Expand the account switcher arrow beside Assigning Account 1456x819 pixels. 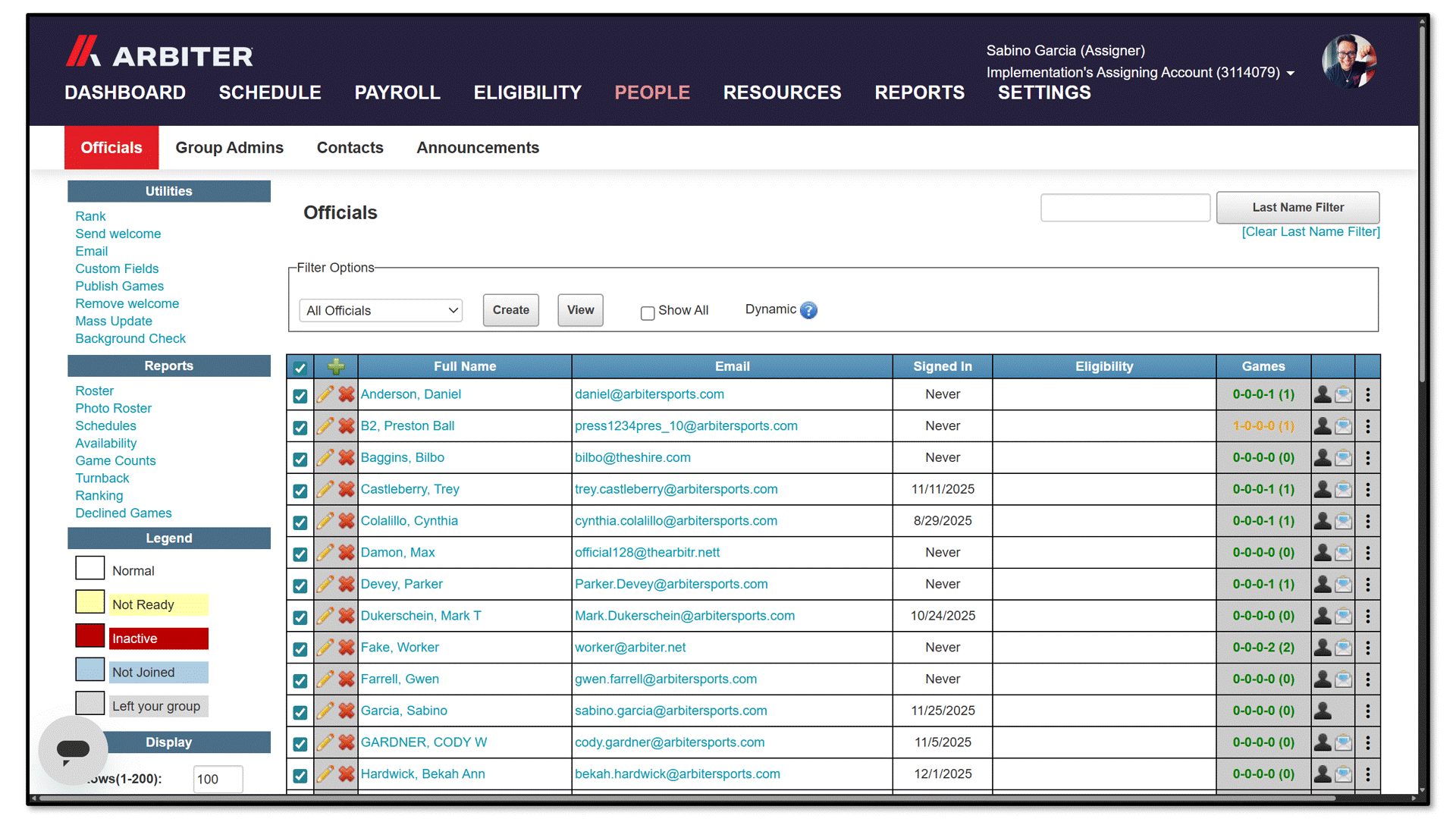[1291, 74]
